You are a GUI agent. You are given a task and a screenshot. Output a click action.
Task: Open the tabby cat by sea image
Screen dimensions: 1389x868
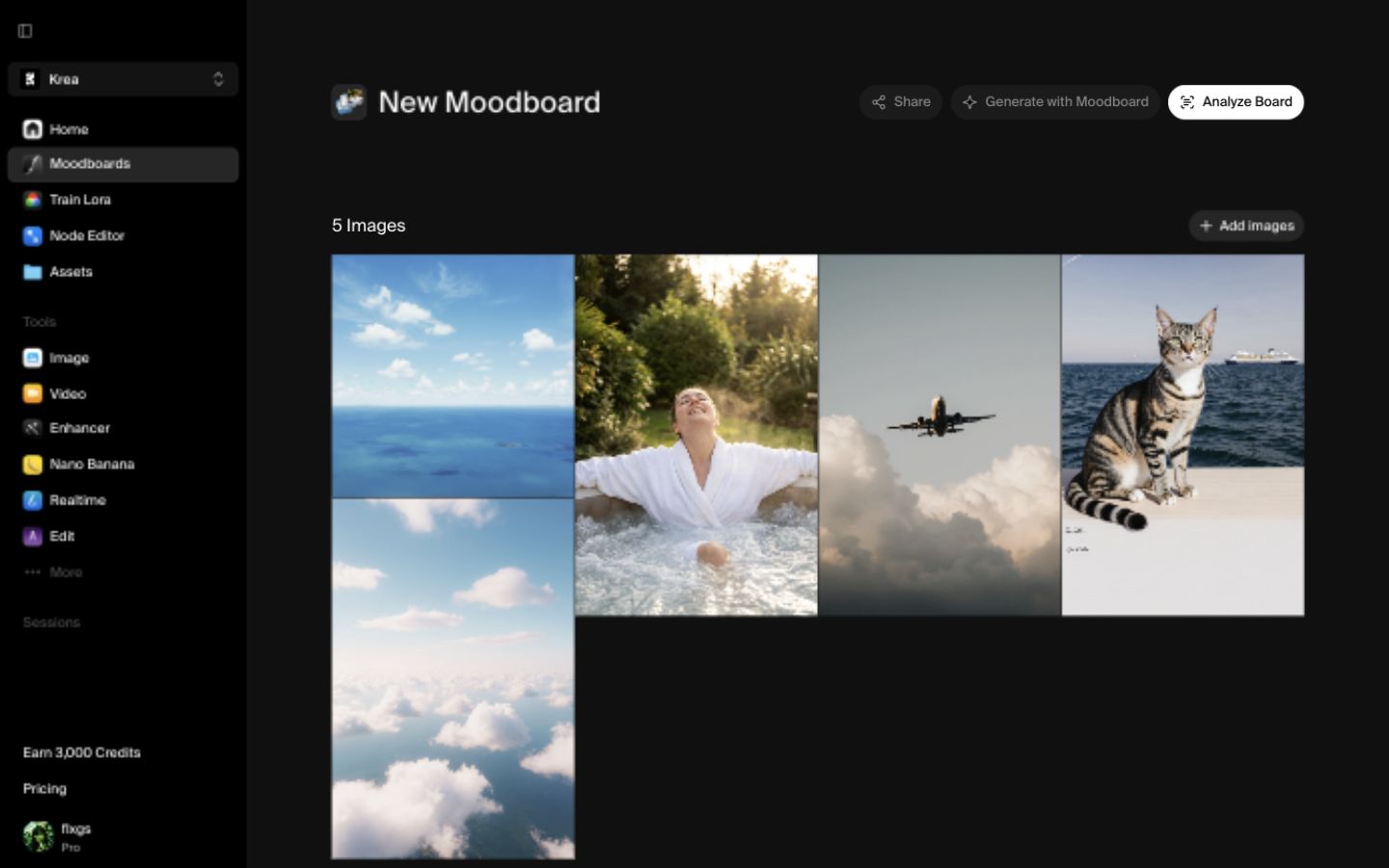pyautogui.click(x=1183, y=435)
